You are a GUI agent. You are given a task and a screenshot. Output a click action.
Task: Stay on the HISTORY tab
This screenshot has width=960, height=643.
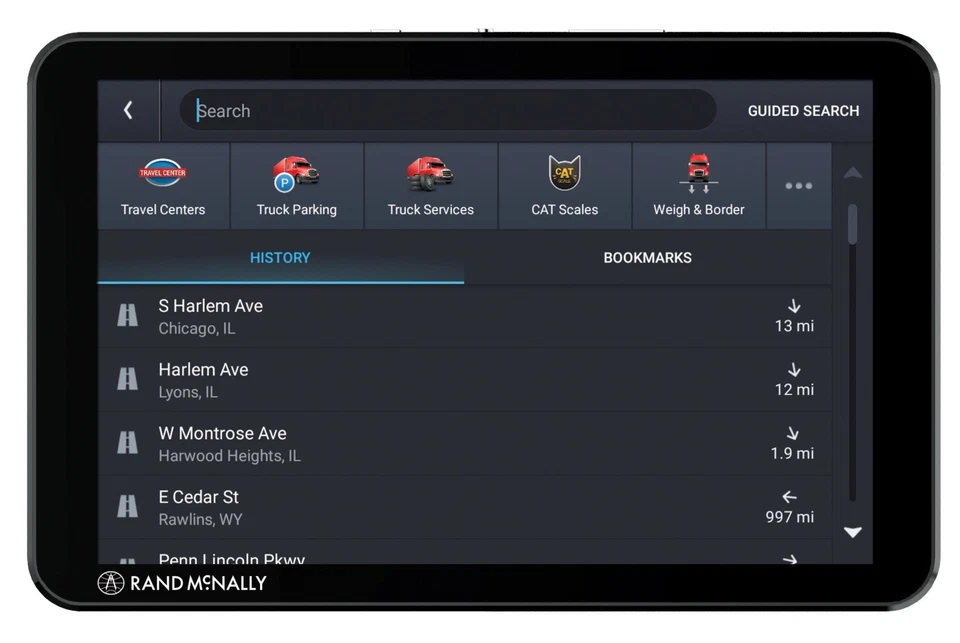pyautogui.click(x=280, y=257)
